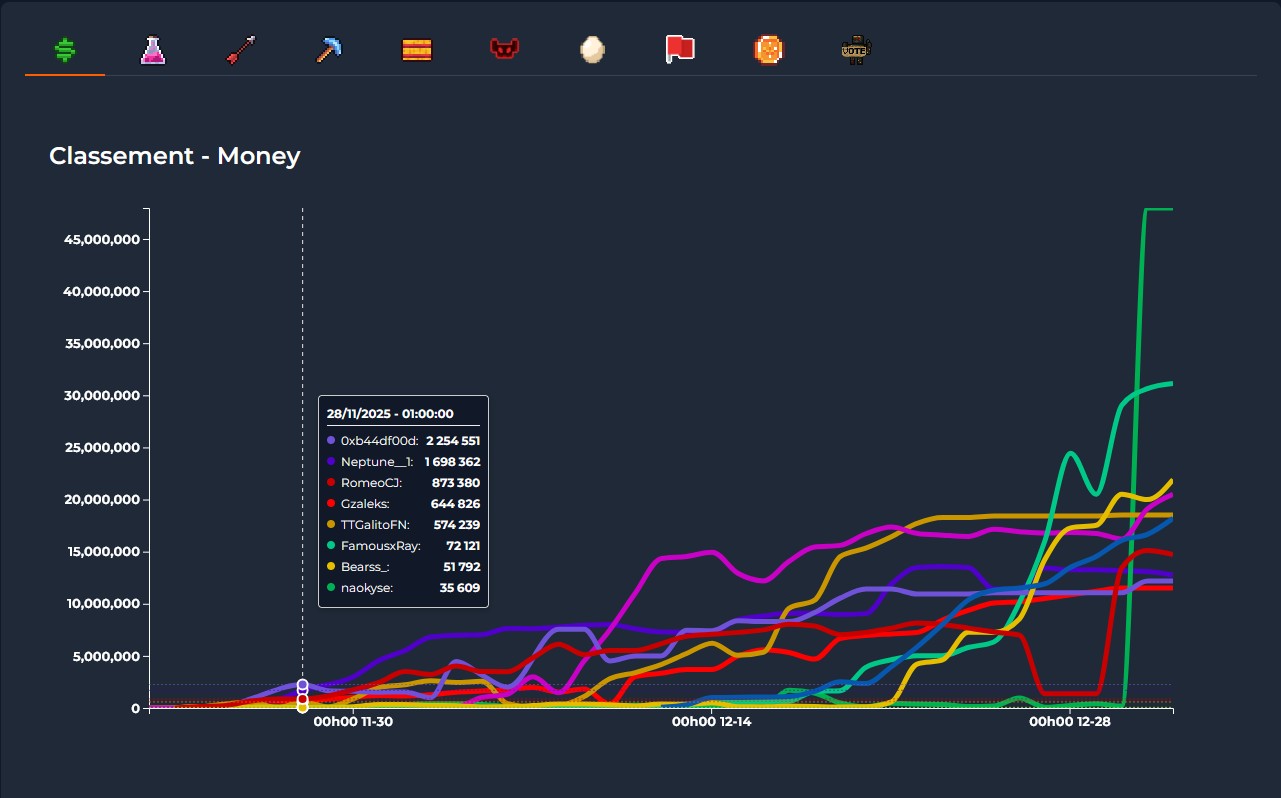This screenshot has width=1281, height=798.
Task: Select the orange coin ranking tab
Action: click(768, 50)
